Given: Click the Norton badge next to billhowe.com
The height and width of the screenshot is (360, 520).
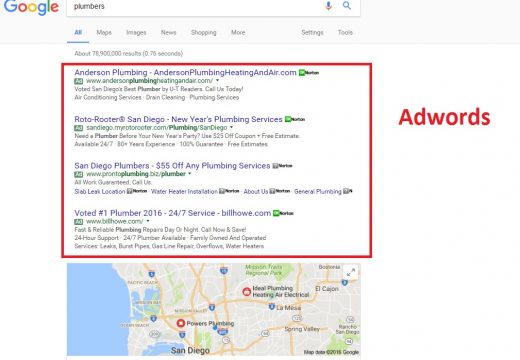Looking at the screenshot, I should tap(283, 213).
